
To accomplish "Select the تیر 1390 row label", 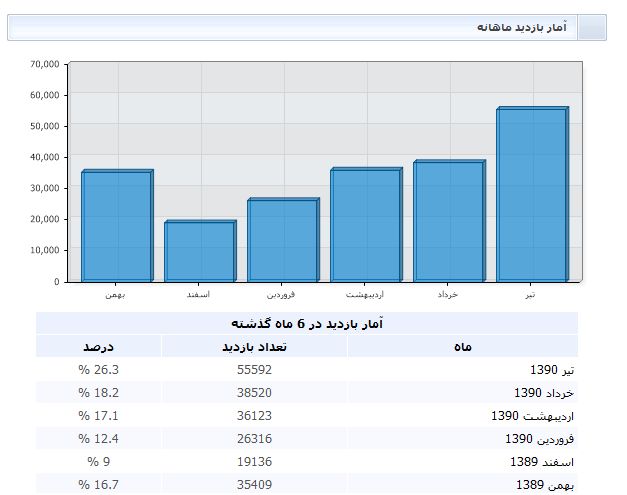I will 552,370.
